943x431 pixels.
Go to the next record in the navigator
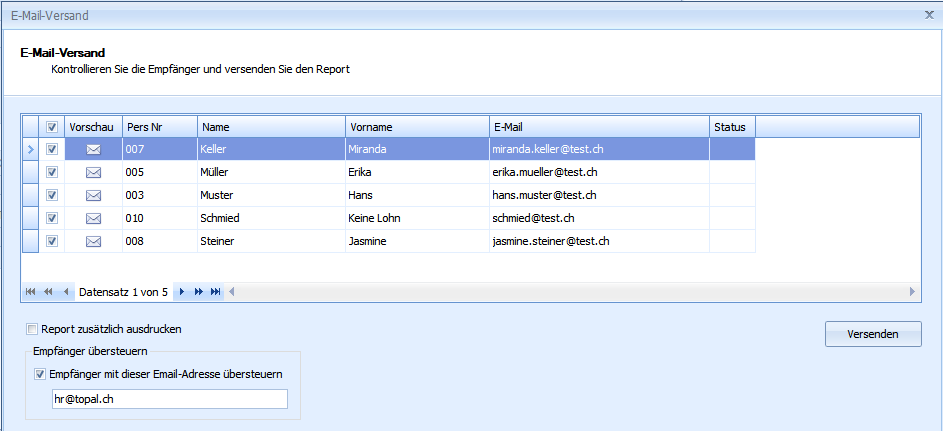coord(181,292)
